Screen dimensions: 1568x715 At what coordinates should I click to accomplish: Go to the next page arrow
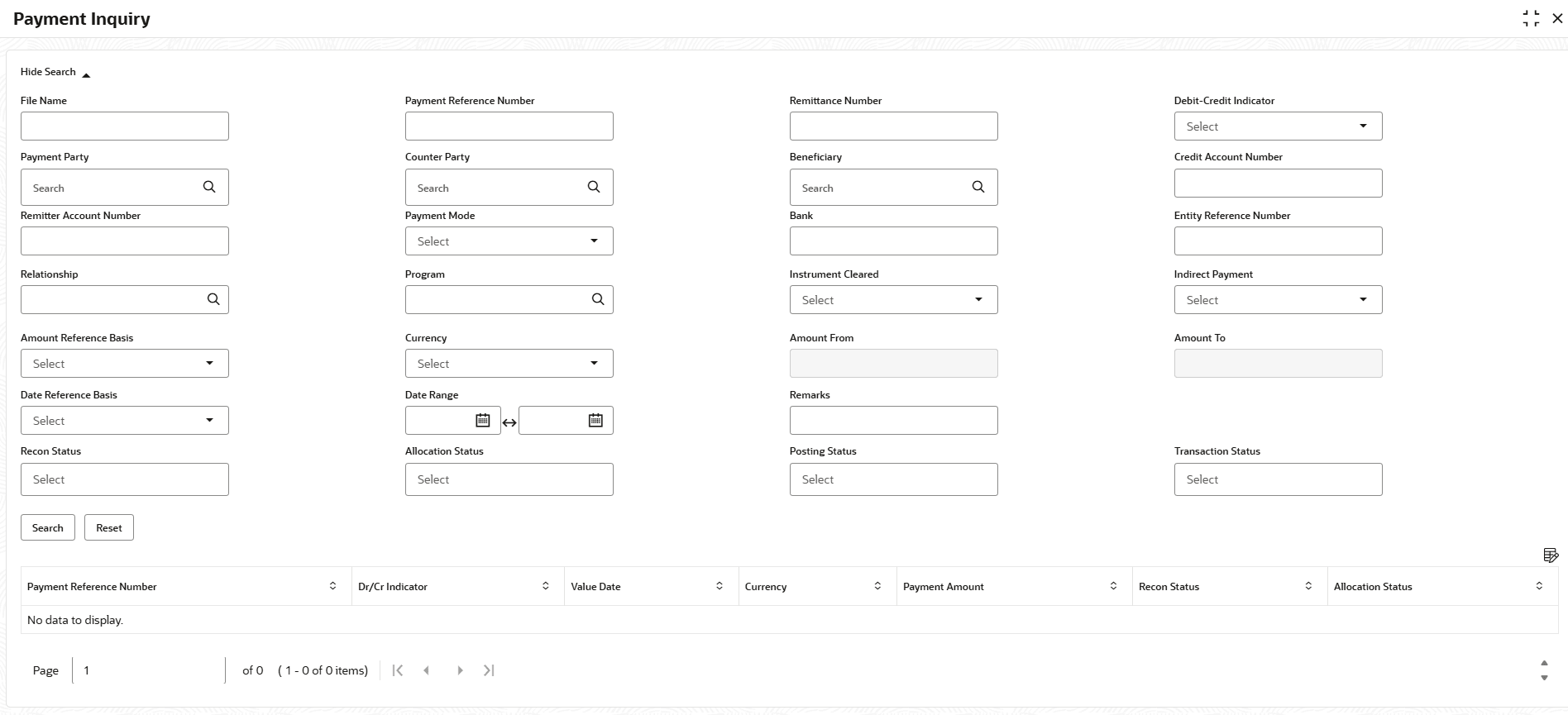tap(460, 670)
